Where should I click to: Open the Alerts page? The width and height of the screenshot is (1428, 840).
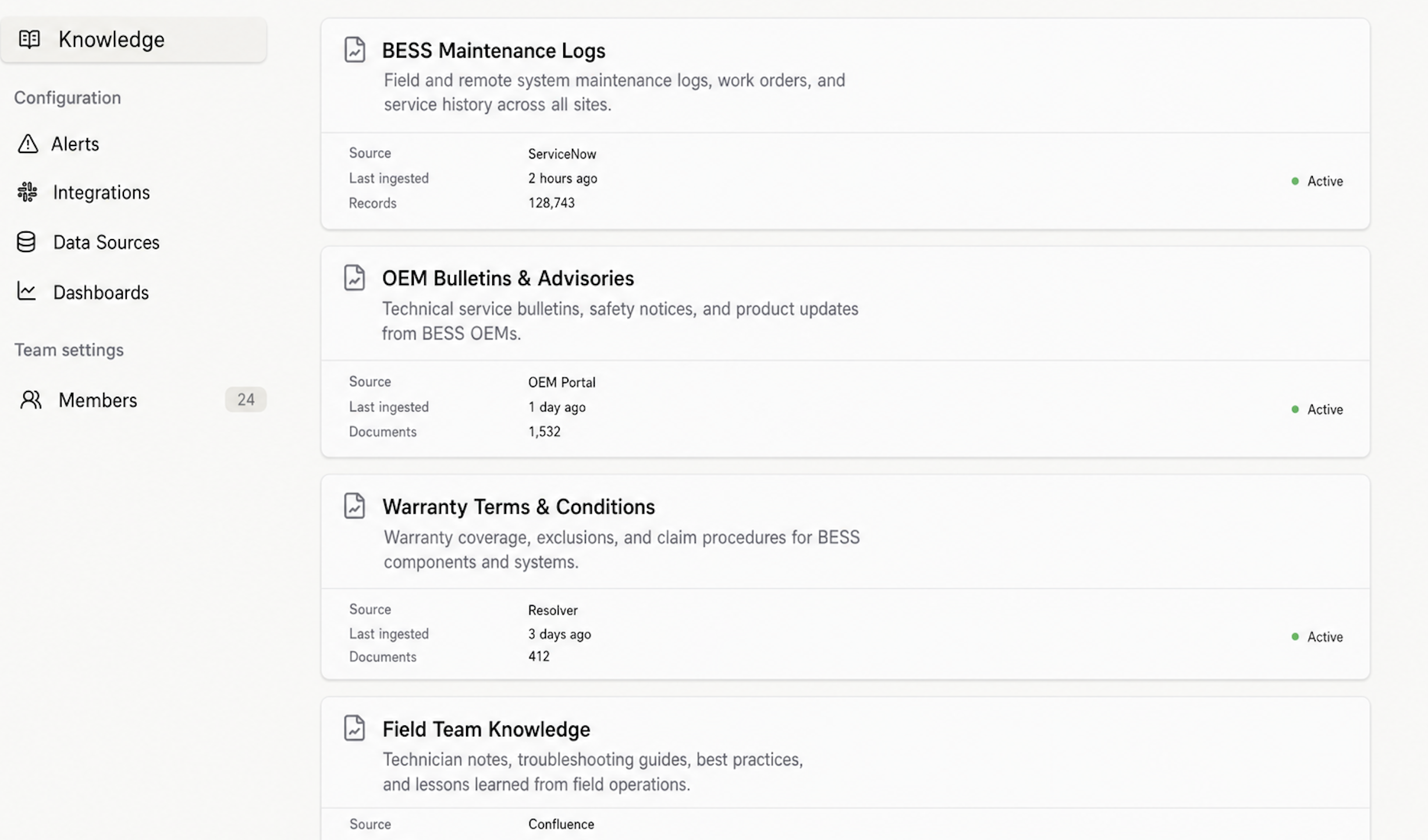(75, 144)
